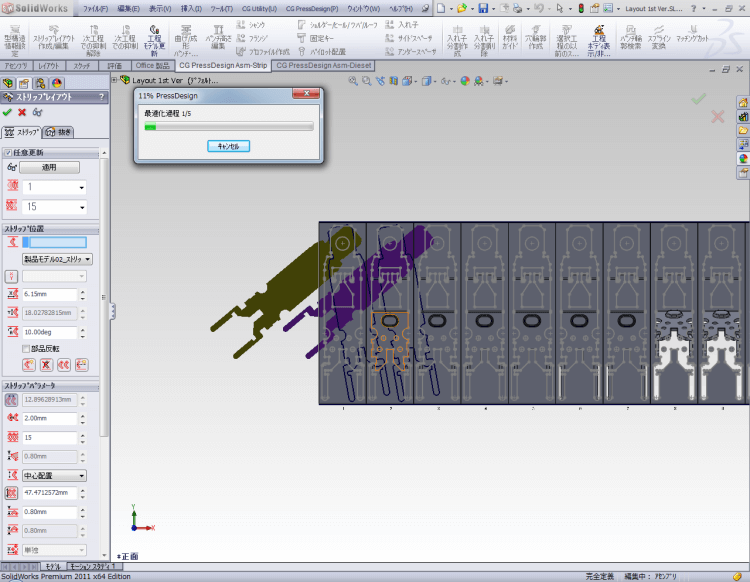Open the 編集(E) menu
The height and width of the screenshot is (582, 750).
(128, 9)
